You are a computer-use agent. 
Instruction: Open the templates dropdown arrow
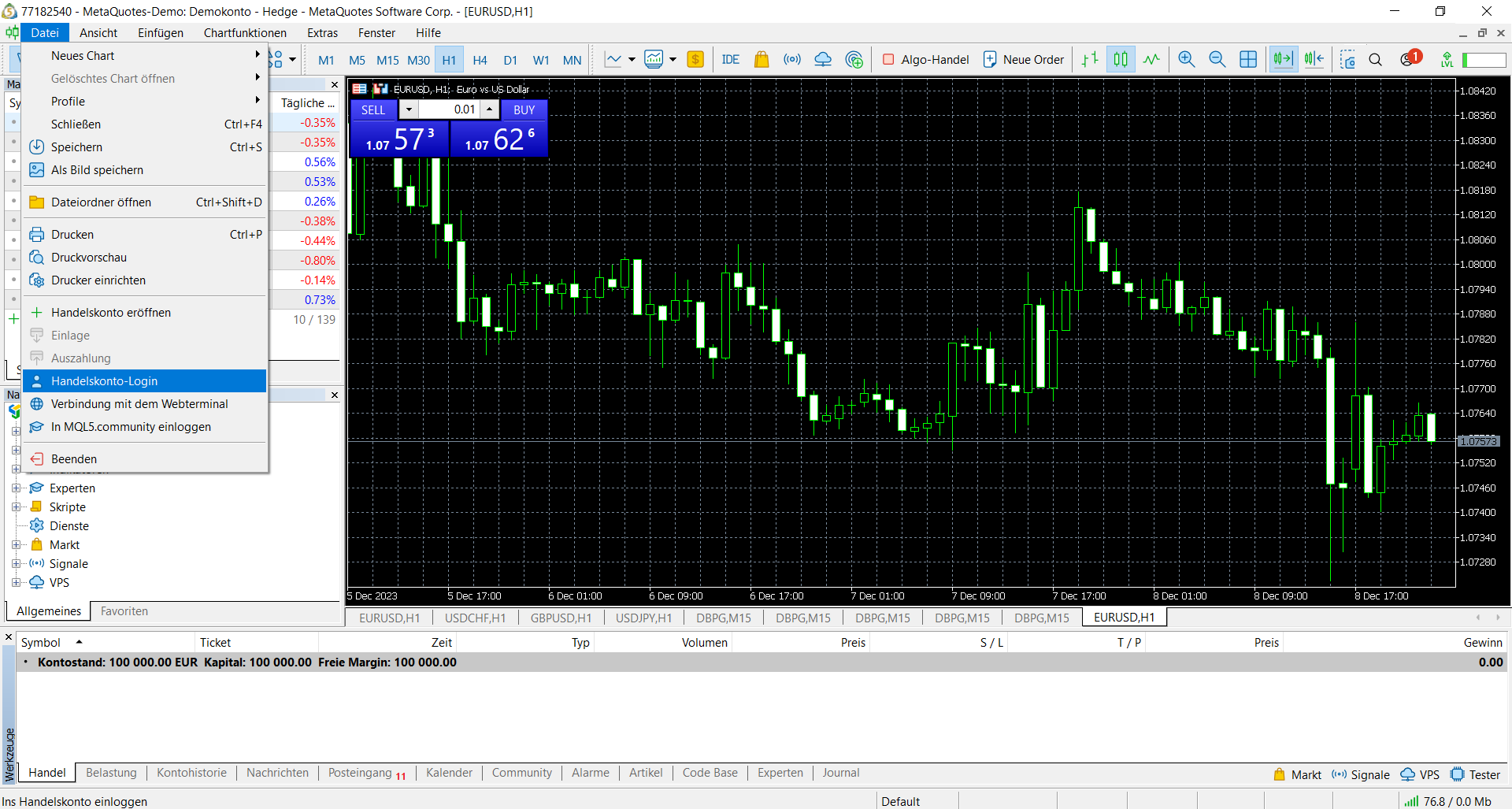click(673, 60)
